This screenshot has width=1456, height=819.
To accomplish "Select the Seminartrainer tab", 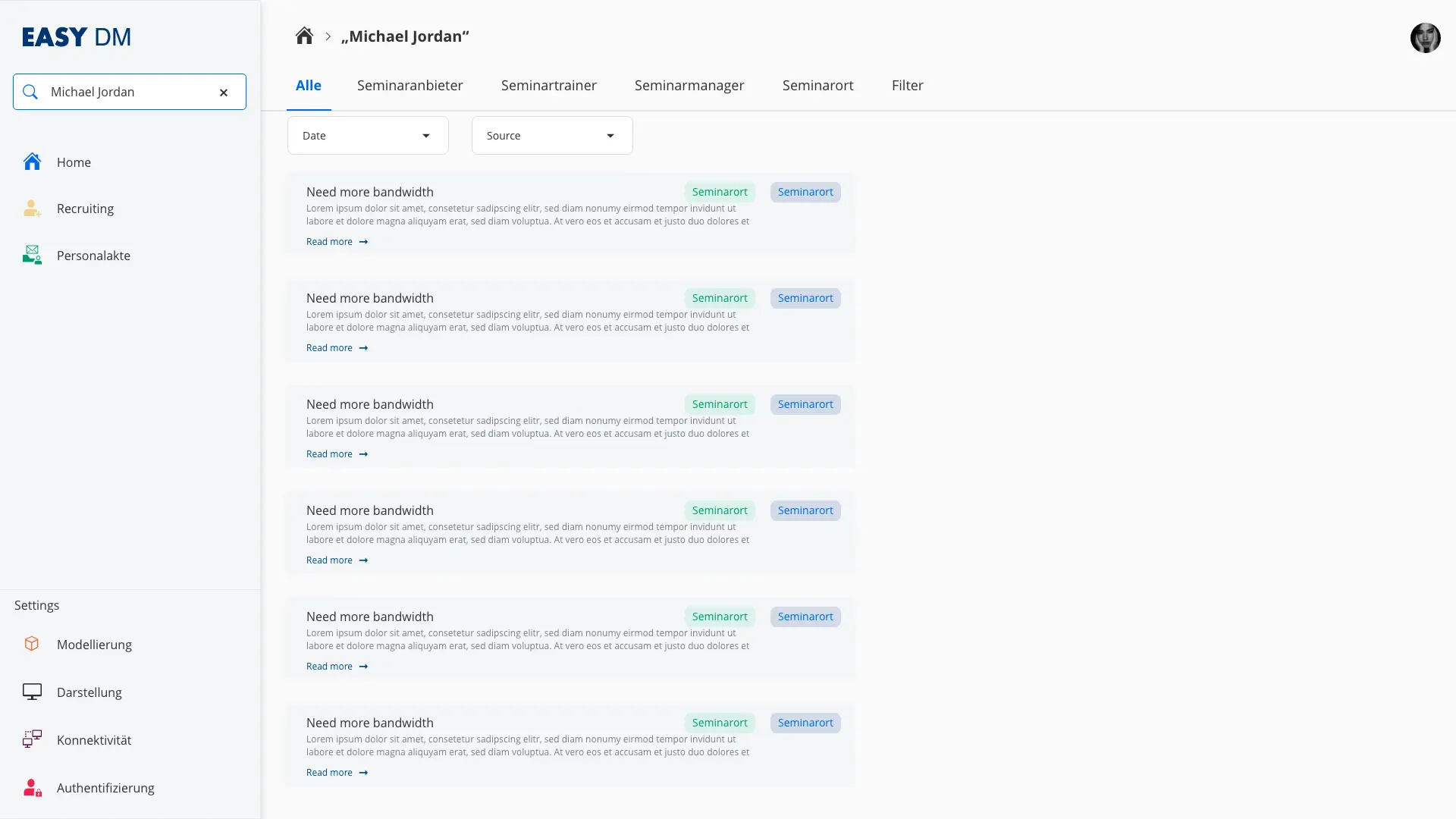I will pos(548,86).
